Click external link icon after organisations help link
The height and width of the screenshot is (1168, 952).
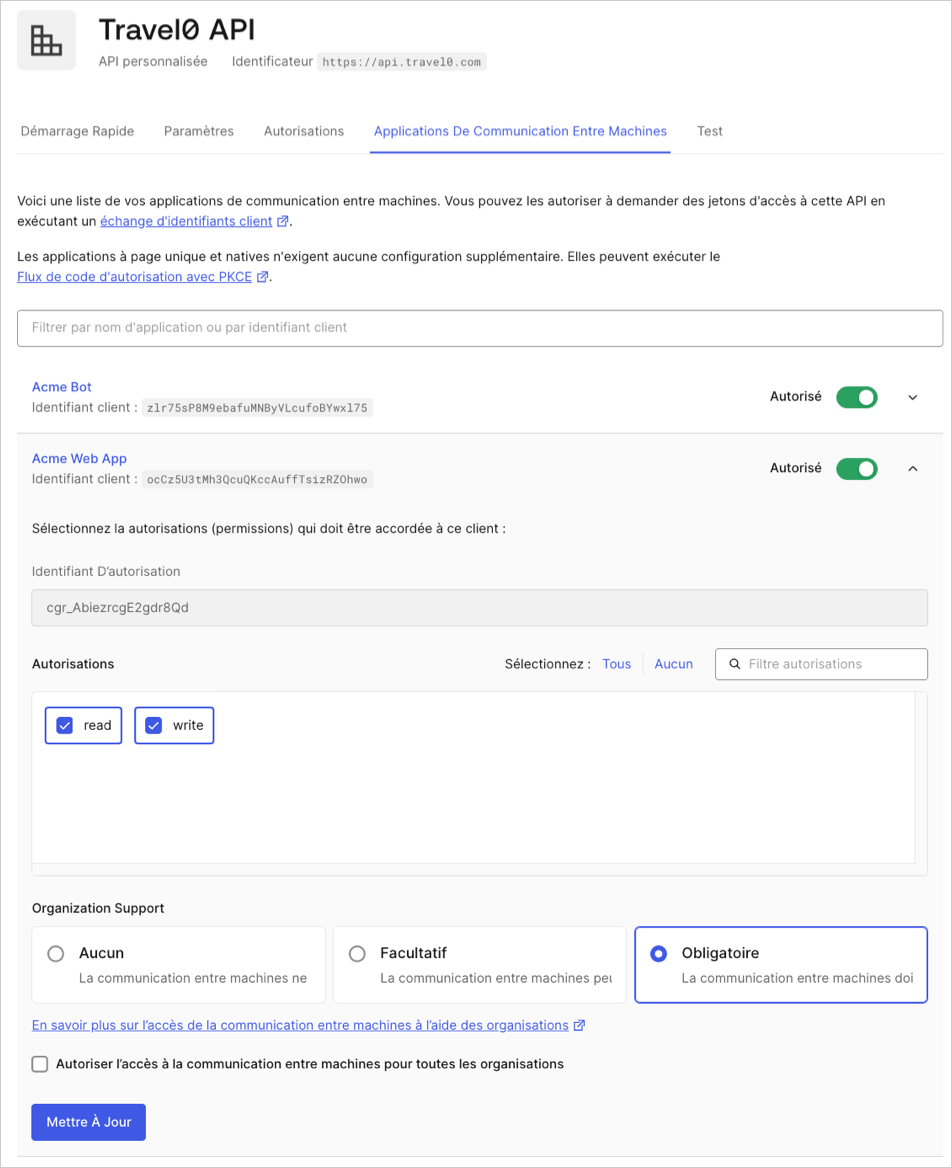(579, 1026)
